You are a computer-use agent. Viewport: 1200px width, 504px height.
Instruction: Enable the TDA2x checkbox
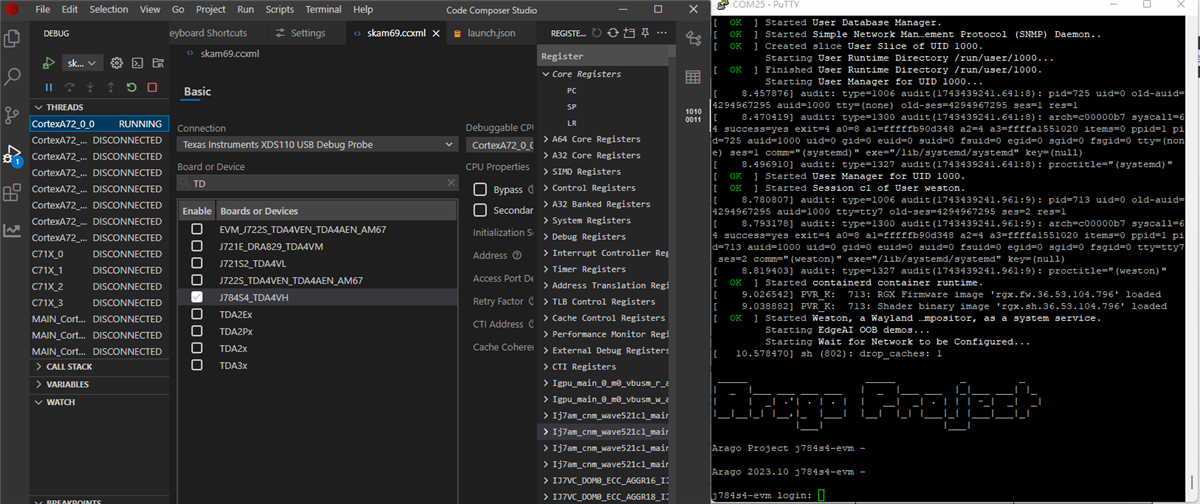click(x=197, y=349)
